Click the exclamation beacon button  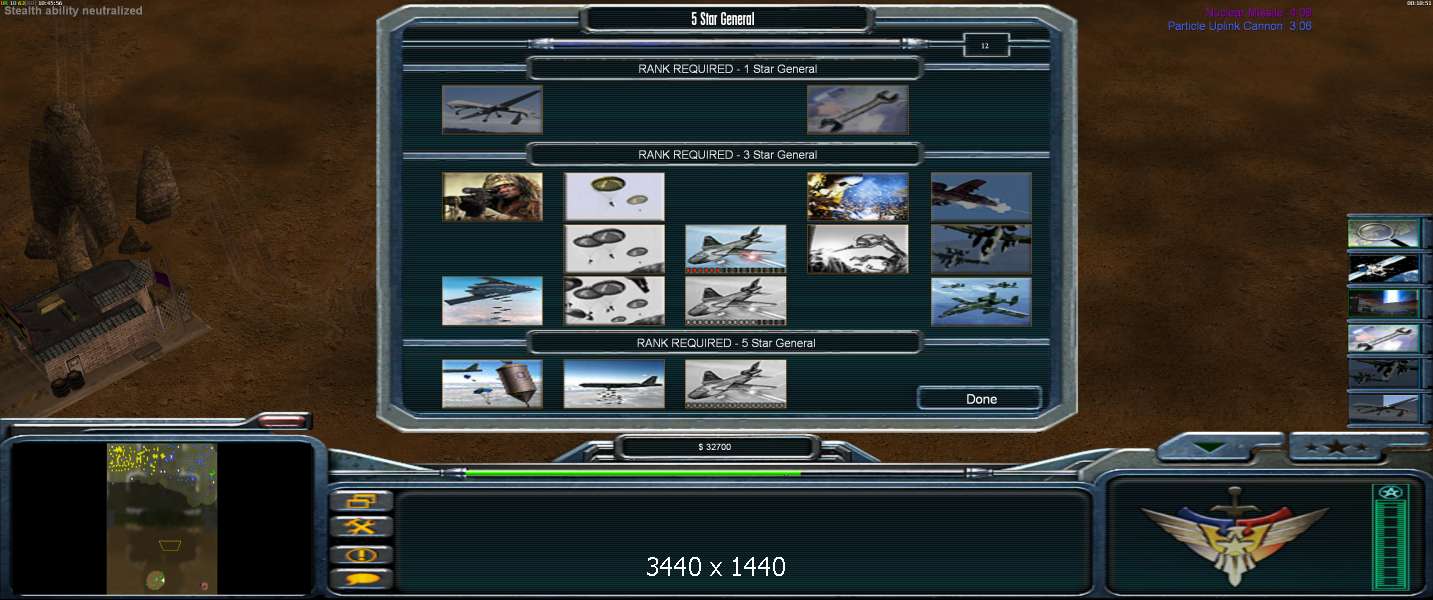point(361,554)
